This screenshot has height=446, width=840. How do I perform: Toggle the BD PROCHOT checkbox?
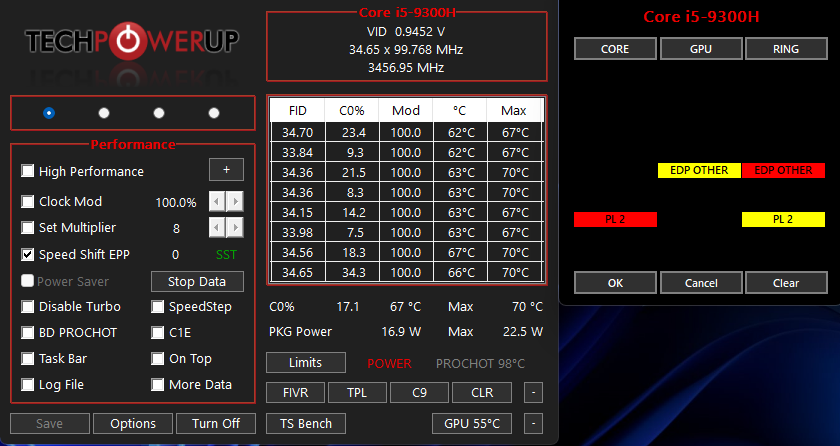[x=27, y=332]
